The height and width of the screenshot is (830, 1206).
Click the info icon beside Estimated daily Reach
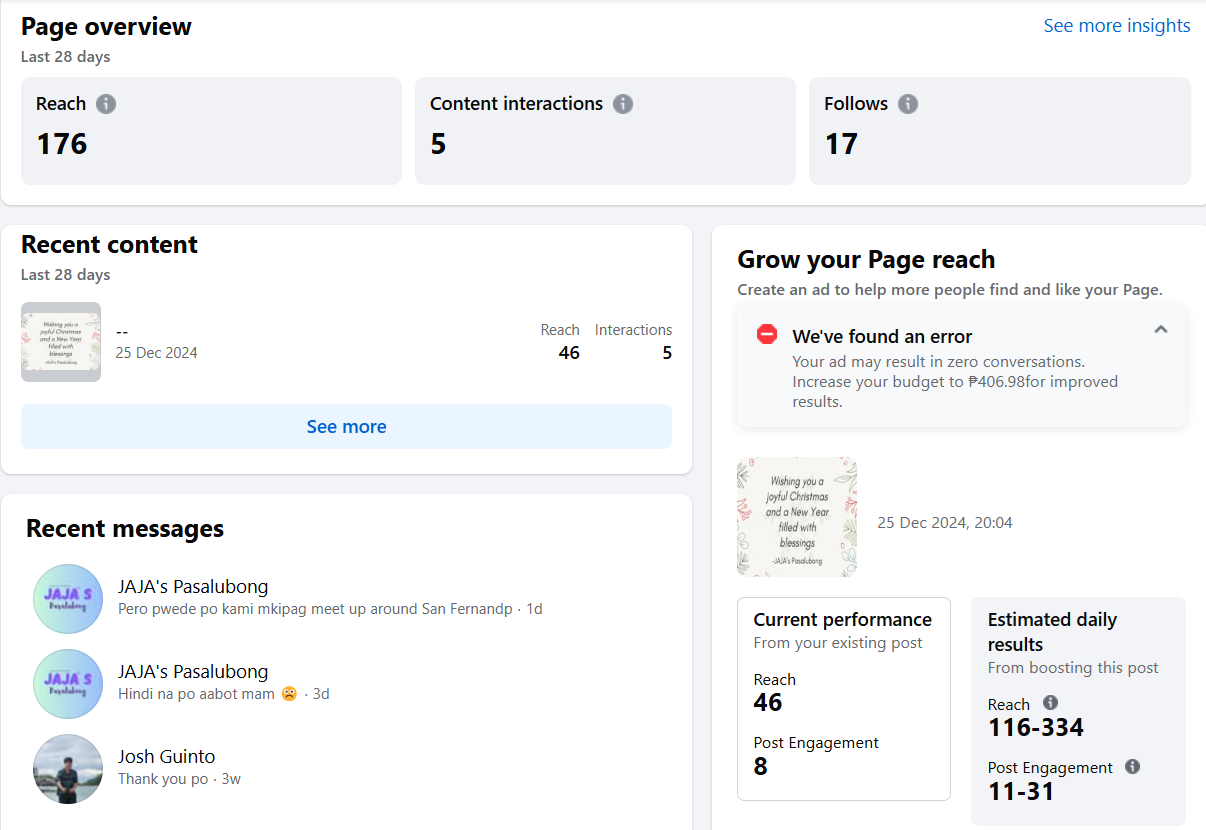click(x=1050, y=703)
